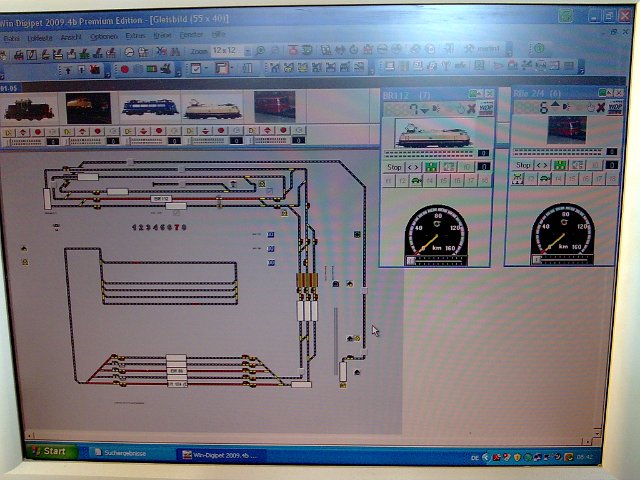Image resolution: width=640 pixels, height=480 pixels.
Task: Click the clock icon in top toolbar
Action: tap(129, 52)
